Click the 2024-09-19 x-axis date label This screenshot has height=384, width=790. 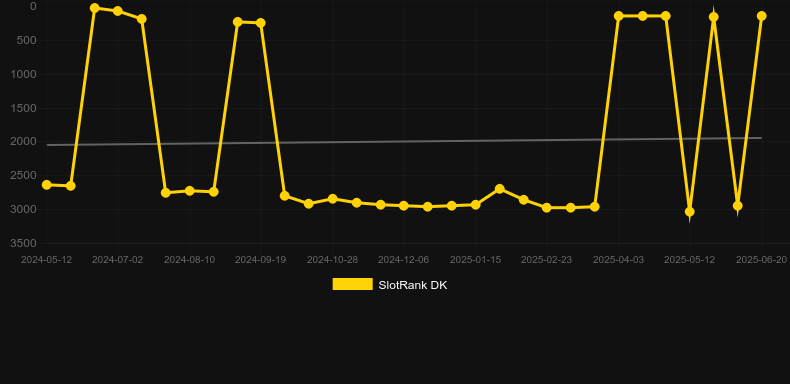[x=260, y=260]
